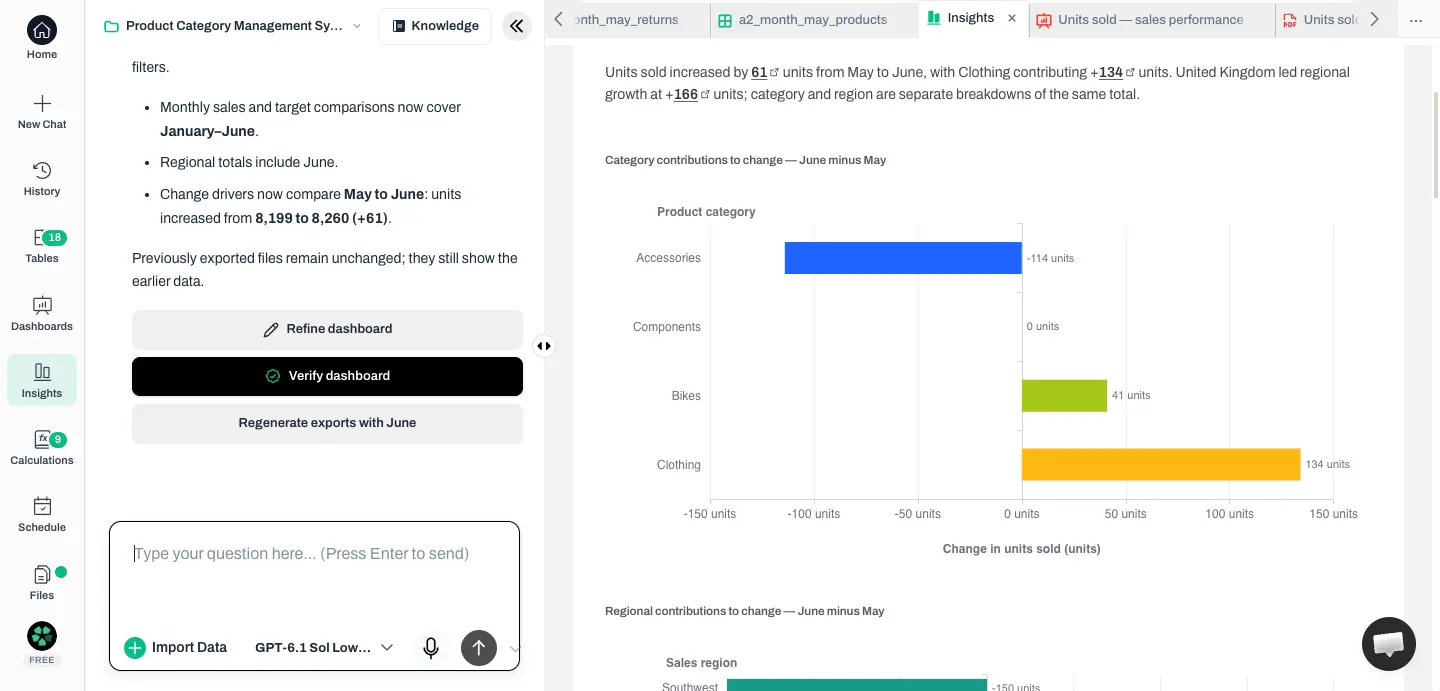Click the Components category label
1440x691 pixels.
click(x=667, y=327)
